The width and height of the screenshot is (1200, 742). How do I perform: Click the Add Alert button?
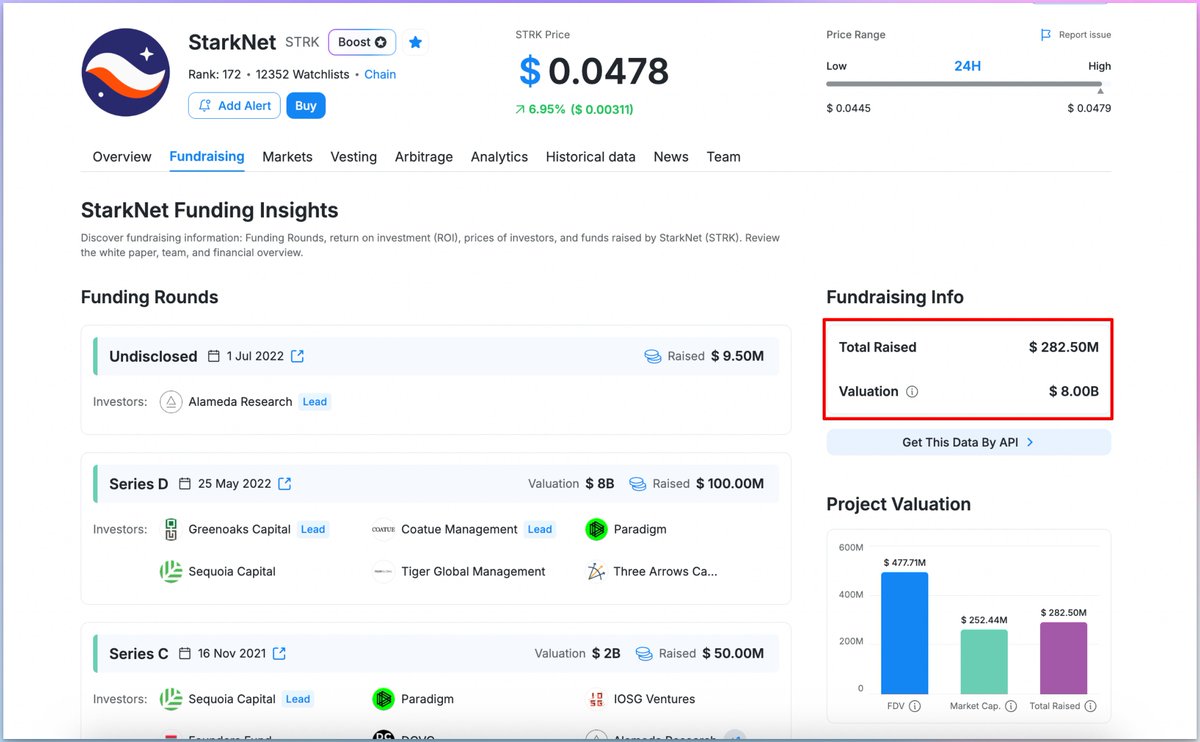click(x=234, y=106)
